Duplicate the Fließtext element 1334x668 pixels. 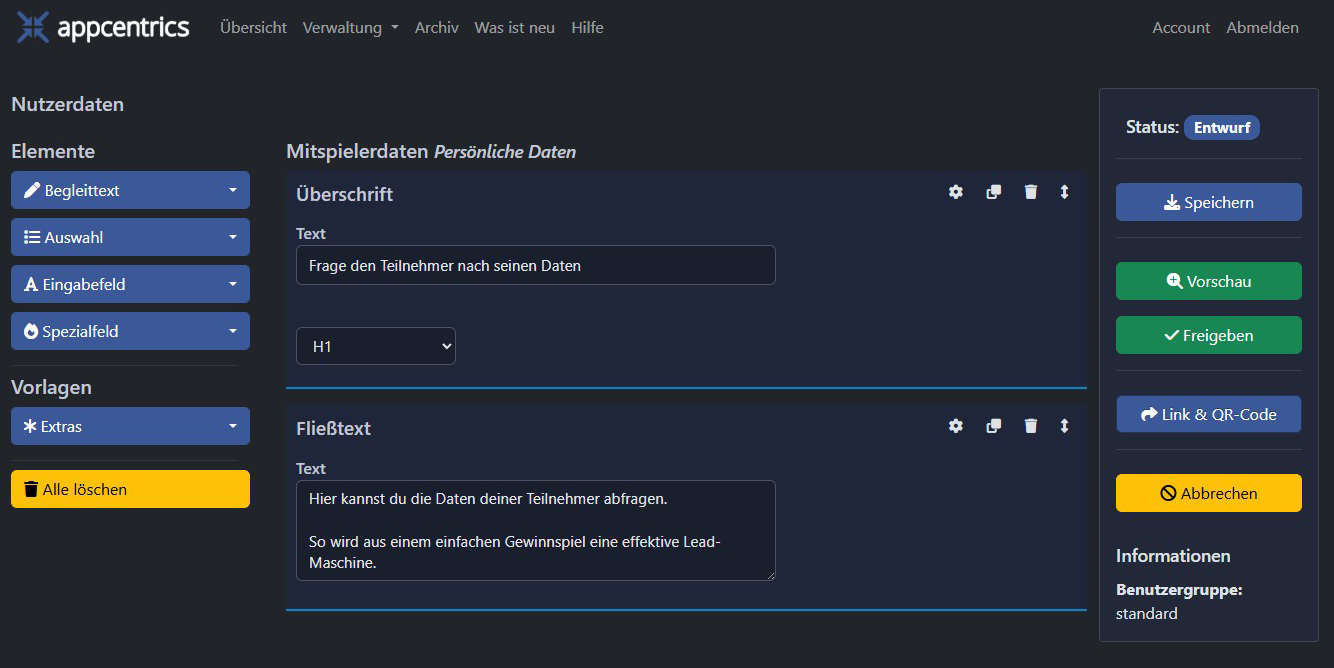[x=993, y=426]
